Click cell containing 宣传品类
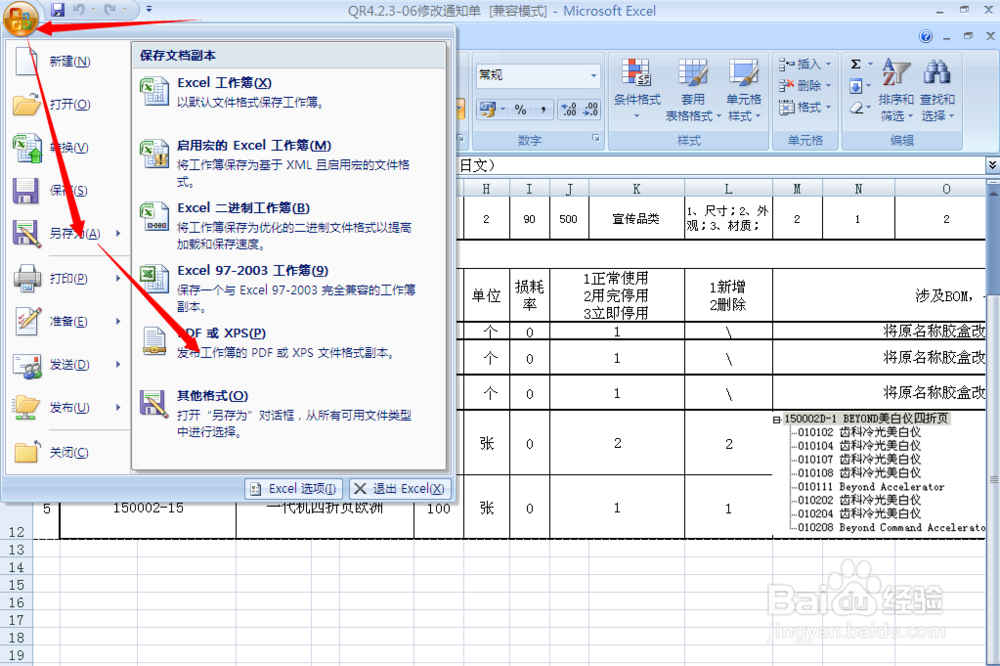The image size is (1000, 666). point(636,219)
